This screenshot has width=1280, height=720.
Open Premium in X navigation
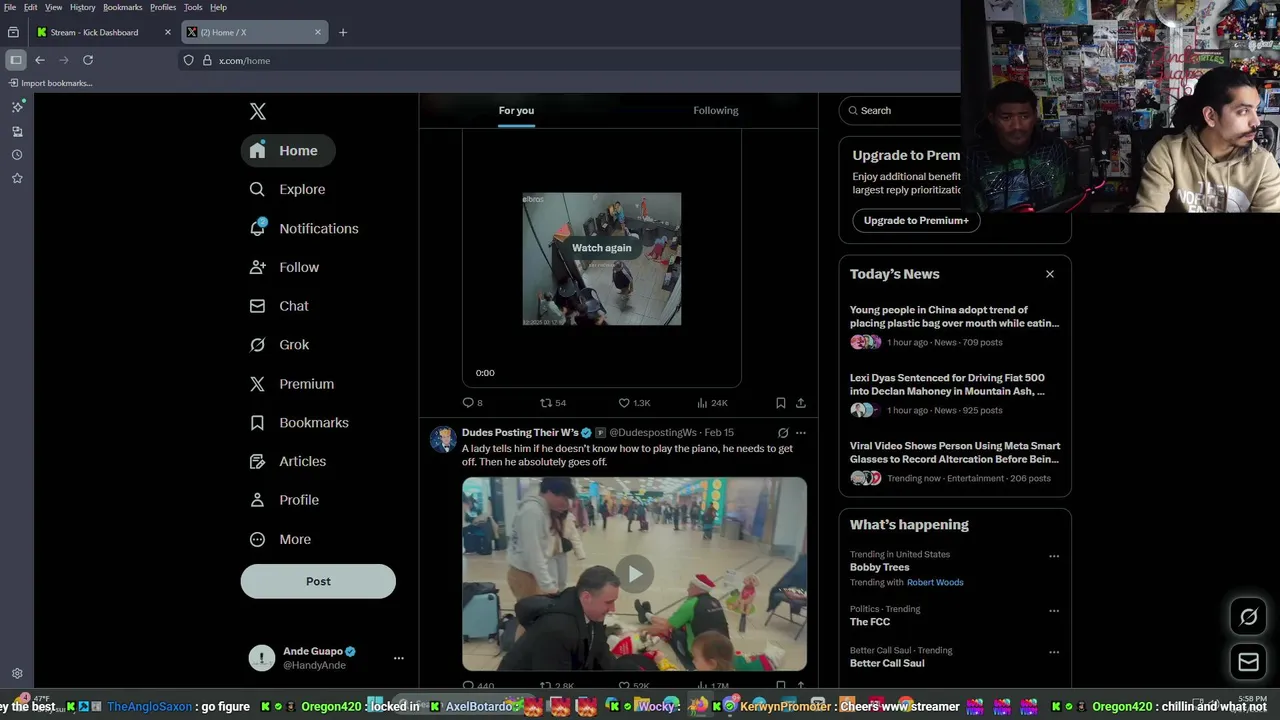point(292,384)
